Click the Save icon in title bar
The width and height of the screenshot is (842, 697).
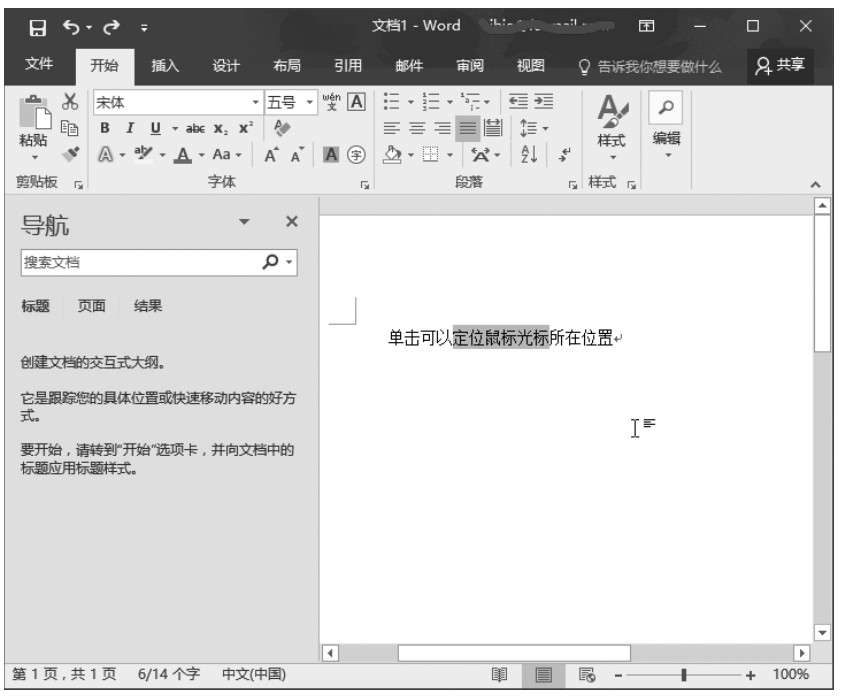tap(36, 25)
